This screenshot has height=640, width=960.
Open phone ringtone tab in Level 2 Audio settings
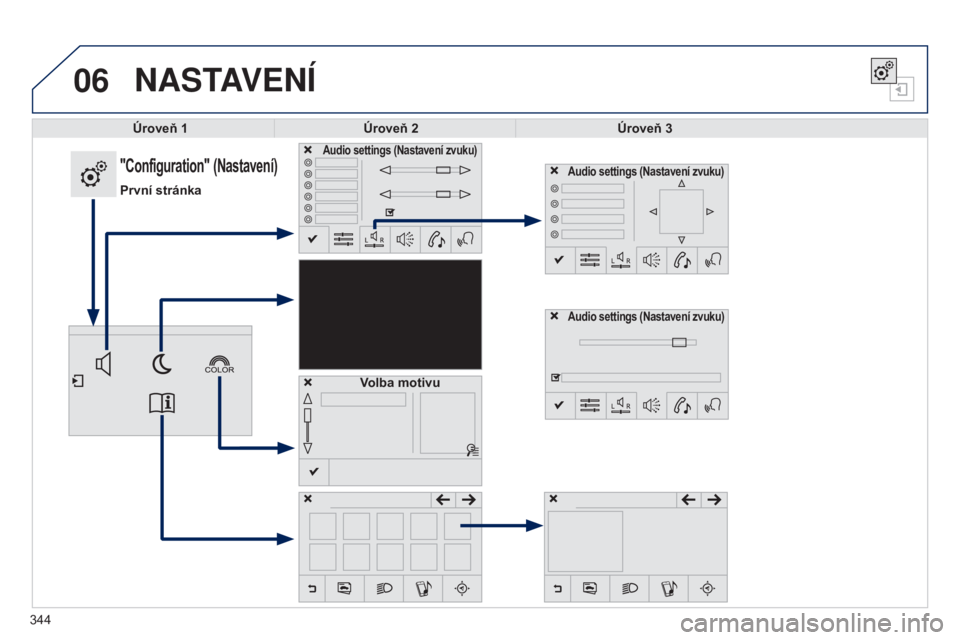click(435, 239)
